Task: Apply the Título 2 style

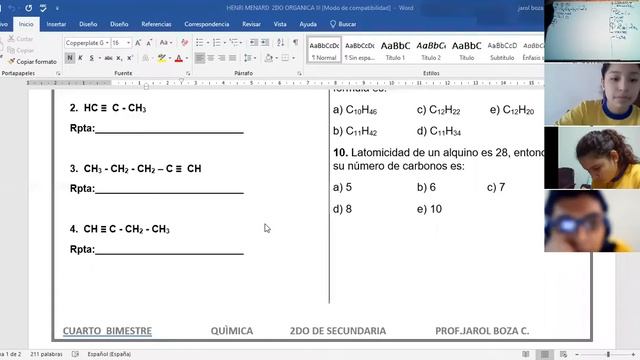Action: (431, 50)
